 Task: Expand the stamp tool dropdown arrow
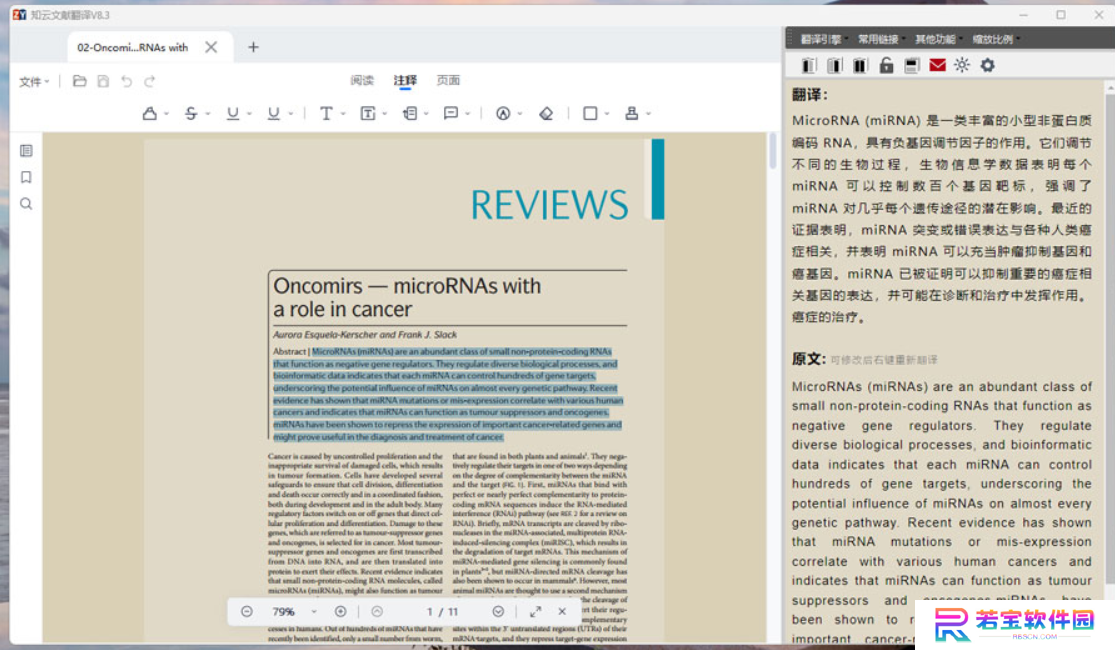coord(648,114)
